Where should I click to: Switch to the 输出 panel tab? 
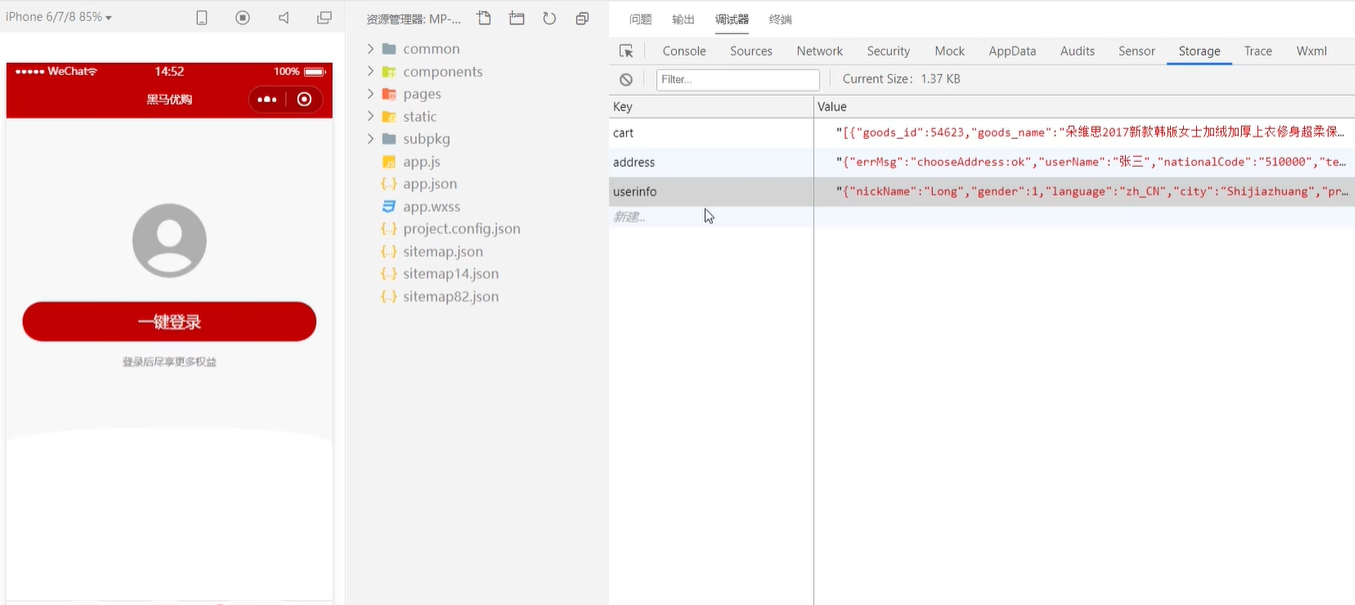[x=683, y=20]
